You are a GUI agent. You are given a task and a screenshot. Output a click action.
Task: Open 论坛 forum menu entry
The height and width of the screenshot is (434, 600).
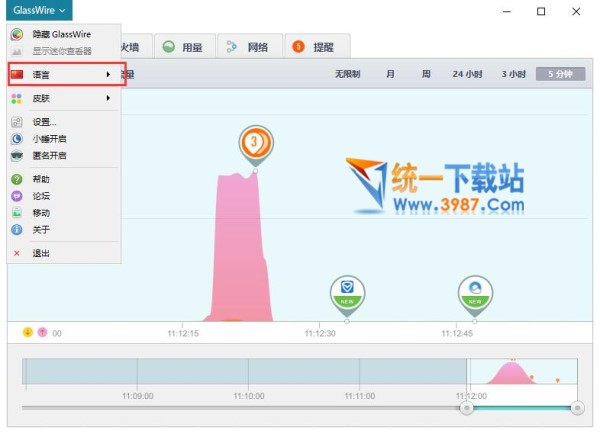pyautogui.click(x=64, y=196)
